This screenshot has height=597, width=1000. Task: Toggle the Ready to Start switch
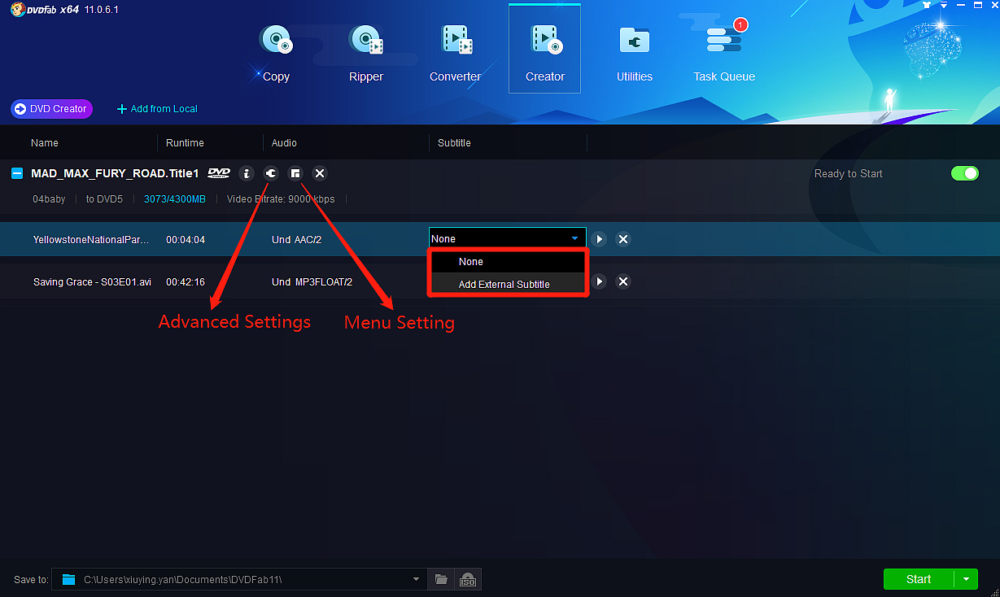pyautogui.click(x=964, y=173)
